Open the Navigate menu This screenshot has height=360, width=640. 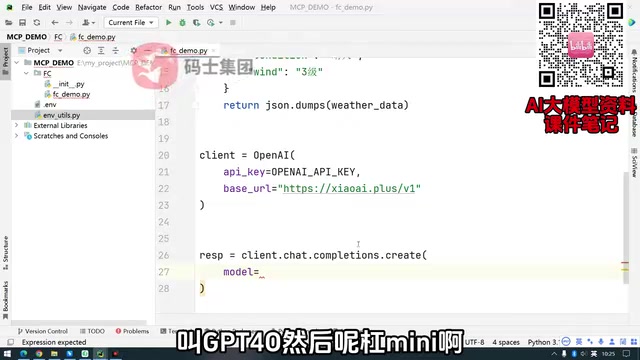[92, 7]
